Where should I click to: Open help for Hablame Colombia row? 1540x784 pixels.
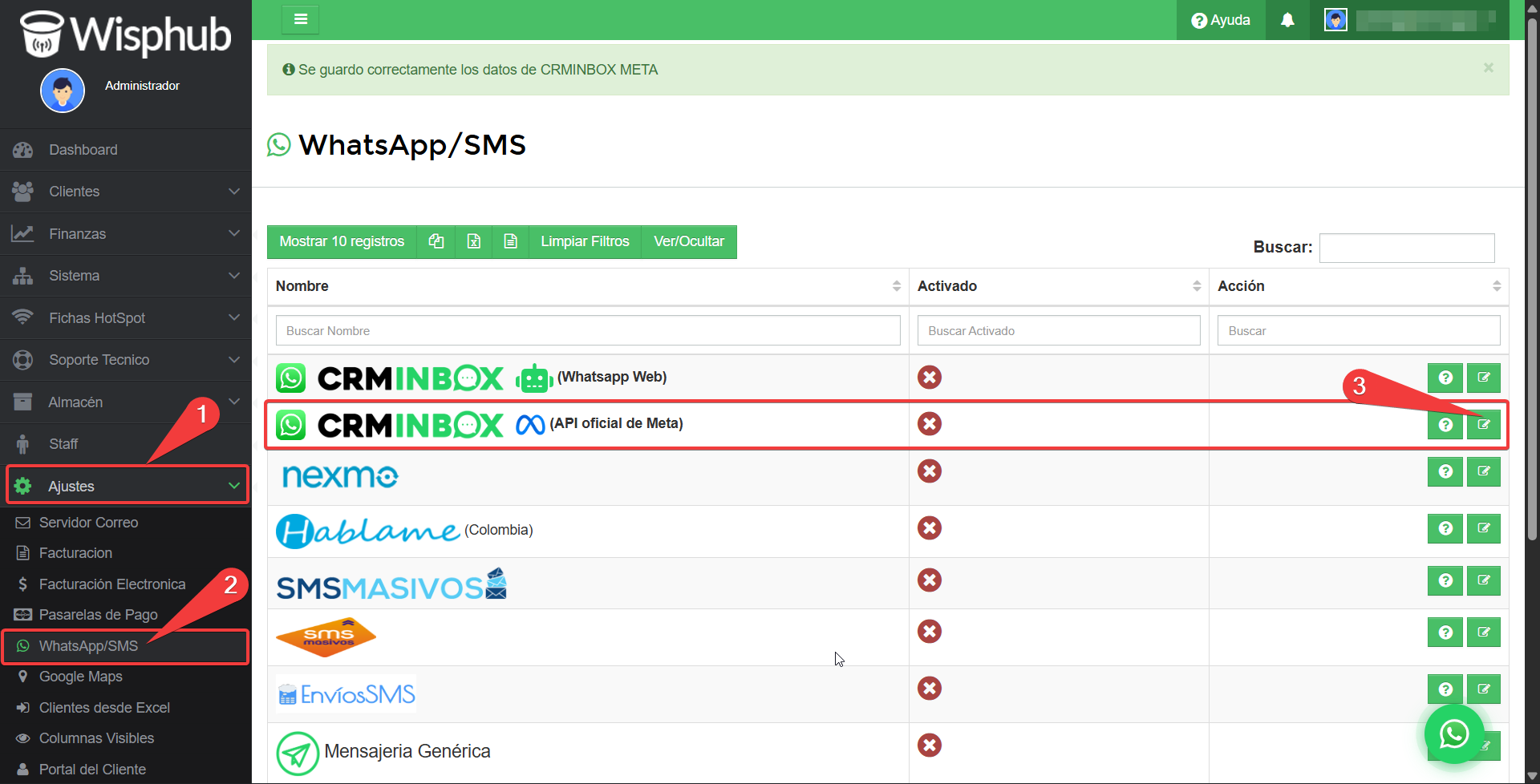pyautogui.click(x=1445, y=528)
